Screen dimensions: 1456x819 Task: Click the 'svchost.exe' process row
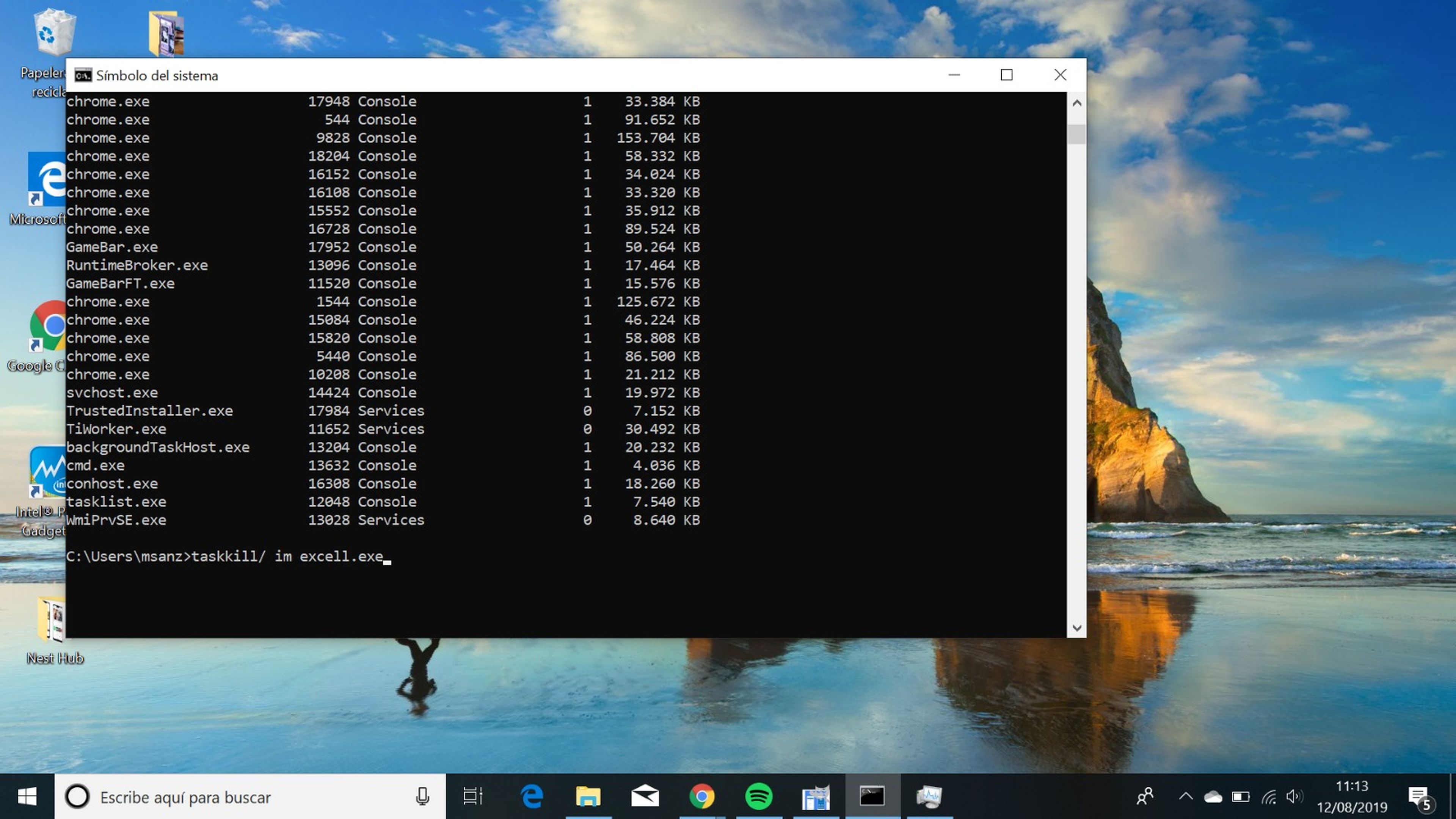383,392
